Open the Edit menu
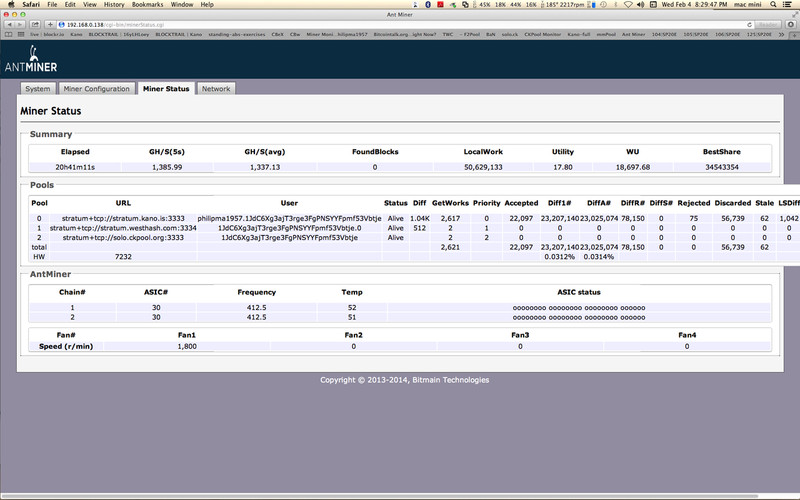The image size is (800, 500). 70,4
